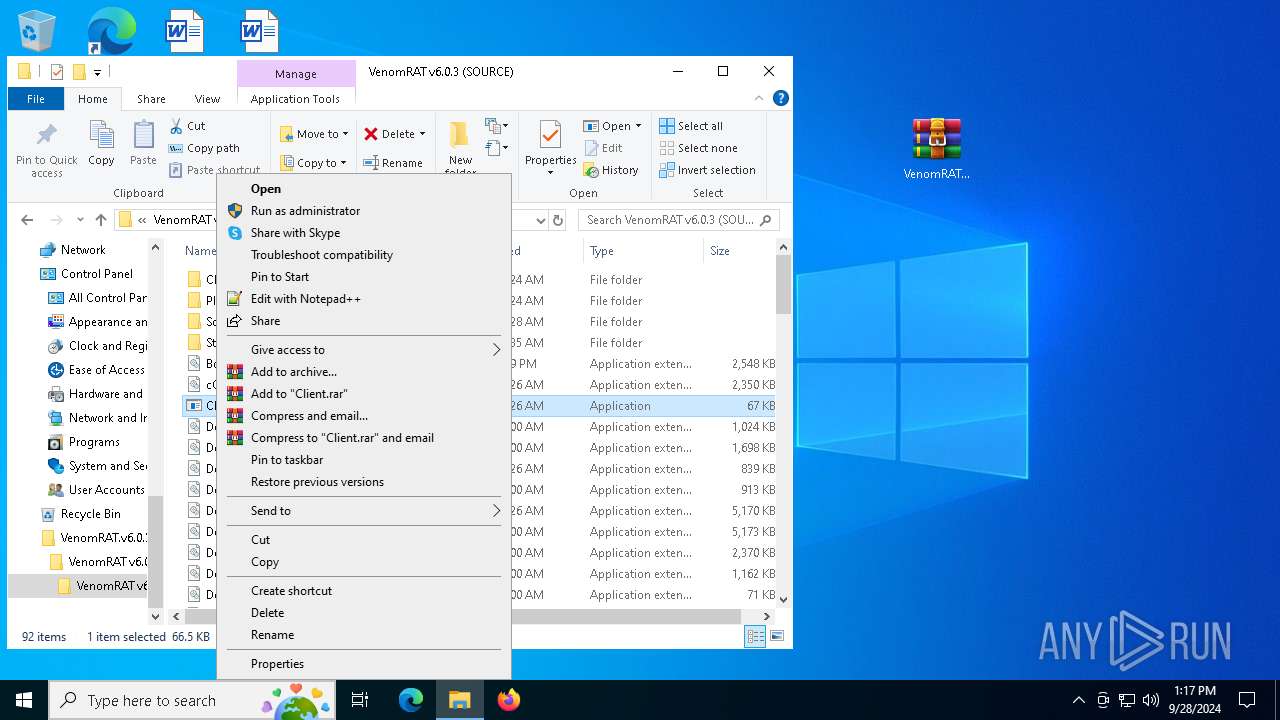Open Task View on taskbar
Screen dimensions: 1280x720
(360, 700)
